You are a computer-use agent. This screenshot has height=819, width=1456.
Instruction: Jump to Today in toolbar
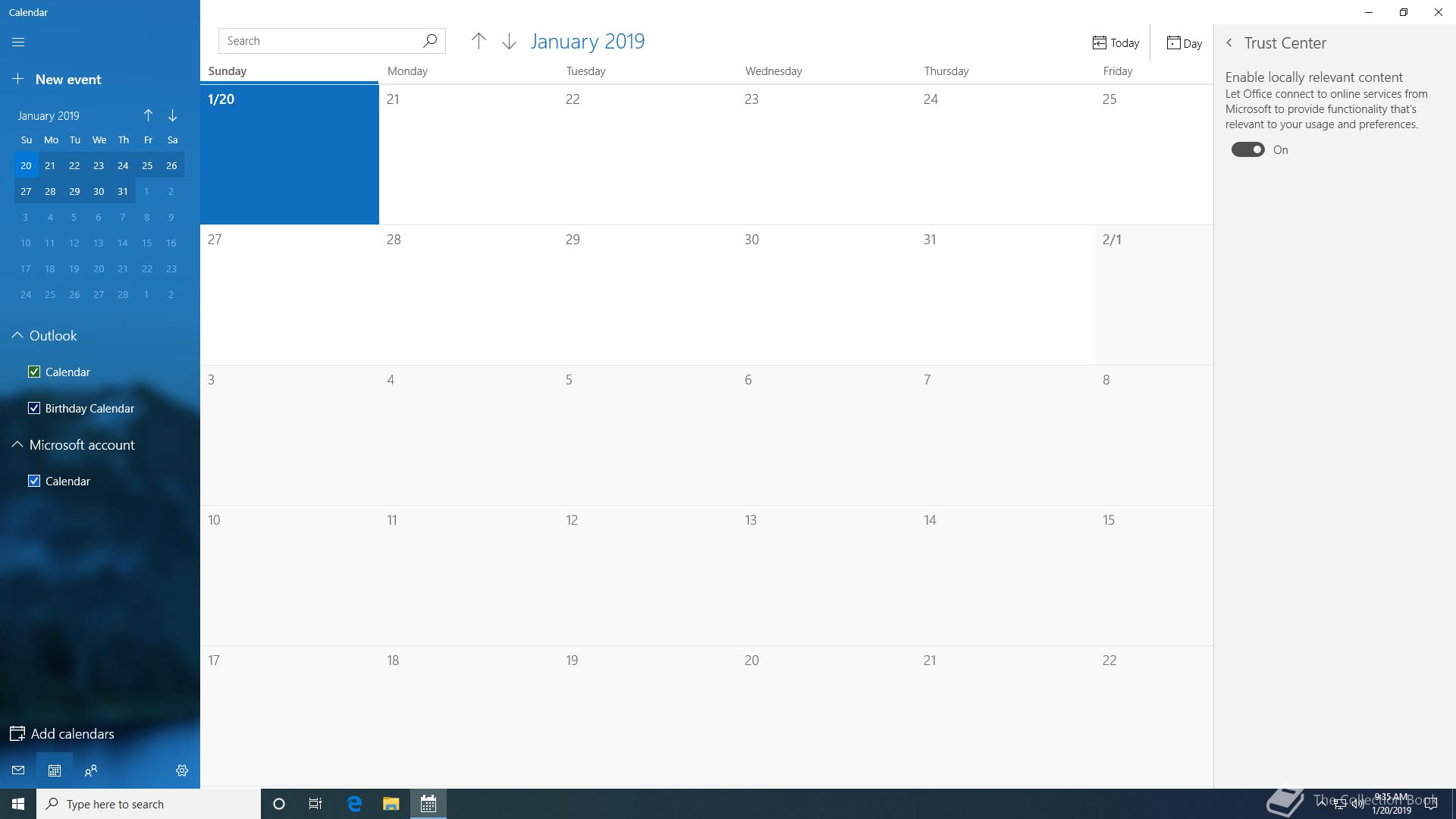click(1116, 43)
